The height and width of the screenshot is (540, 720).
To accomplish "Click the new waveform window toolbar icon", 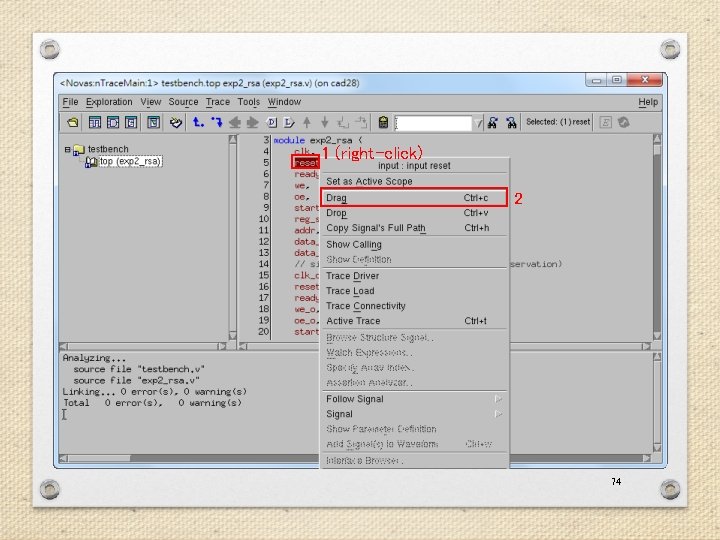I will tap(95, 123).
